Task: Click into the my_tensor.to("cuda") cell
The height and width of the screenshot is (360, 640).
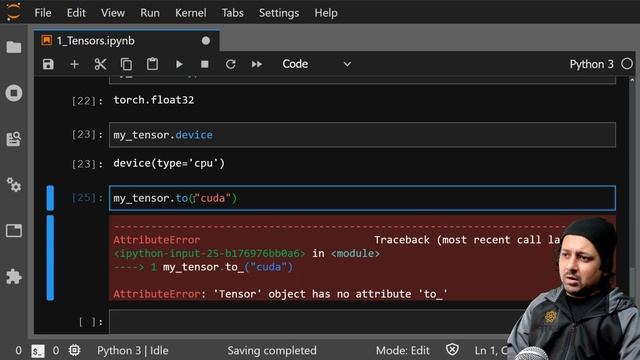Action: [362, 198]
